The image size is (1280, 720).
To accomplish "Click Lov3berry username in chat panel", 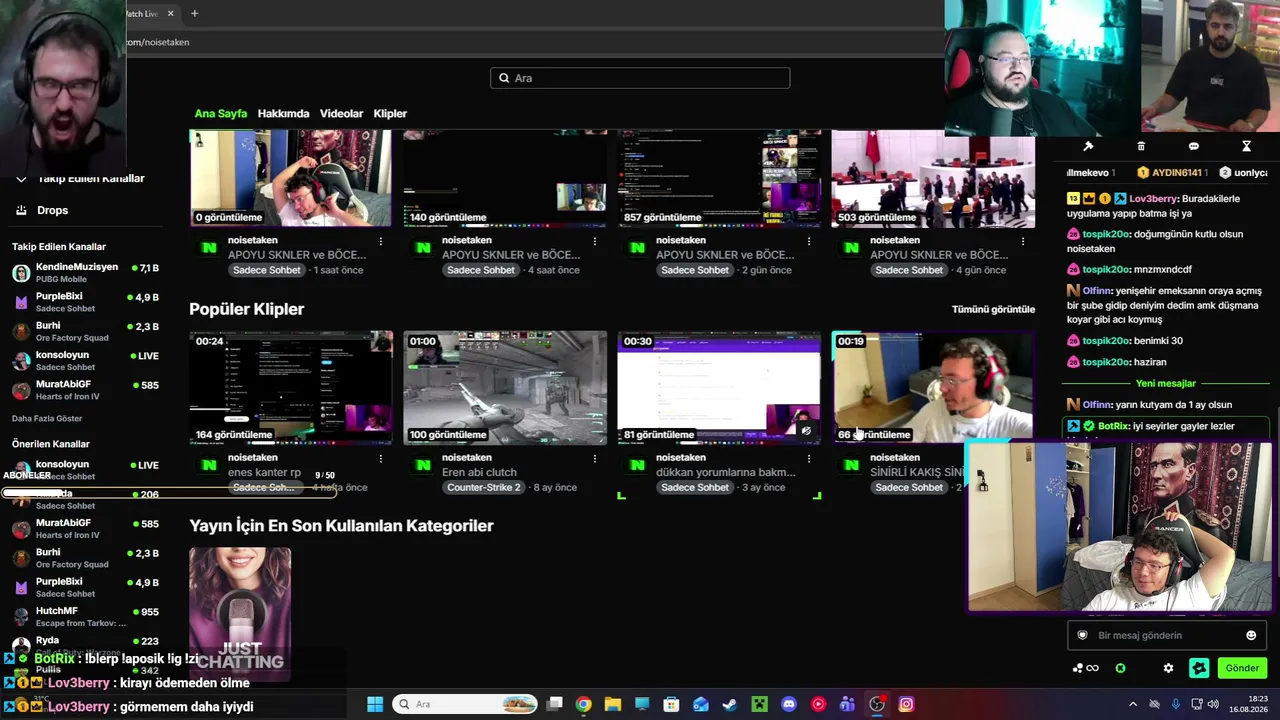I will (x=1153, y=199).
